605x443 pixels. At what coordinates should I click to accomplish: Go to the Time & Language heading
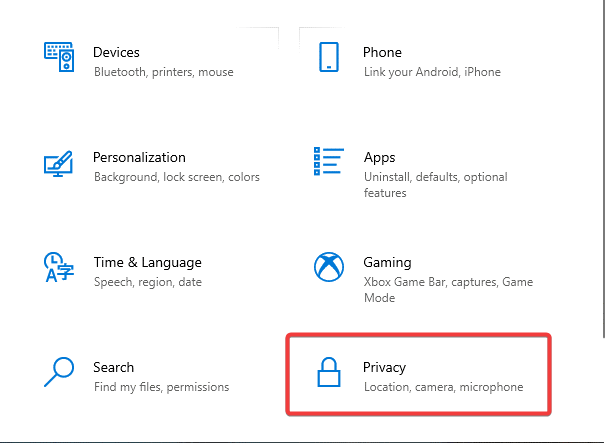[x=147, y=262]
